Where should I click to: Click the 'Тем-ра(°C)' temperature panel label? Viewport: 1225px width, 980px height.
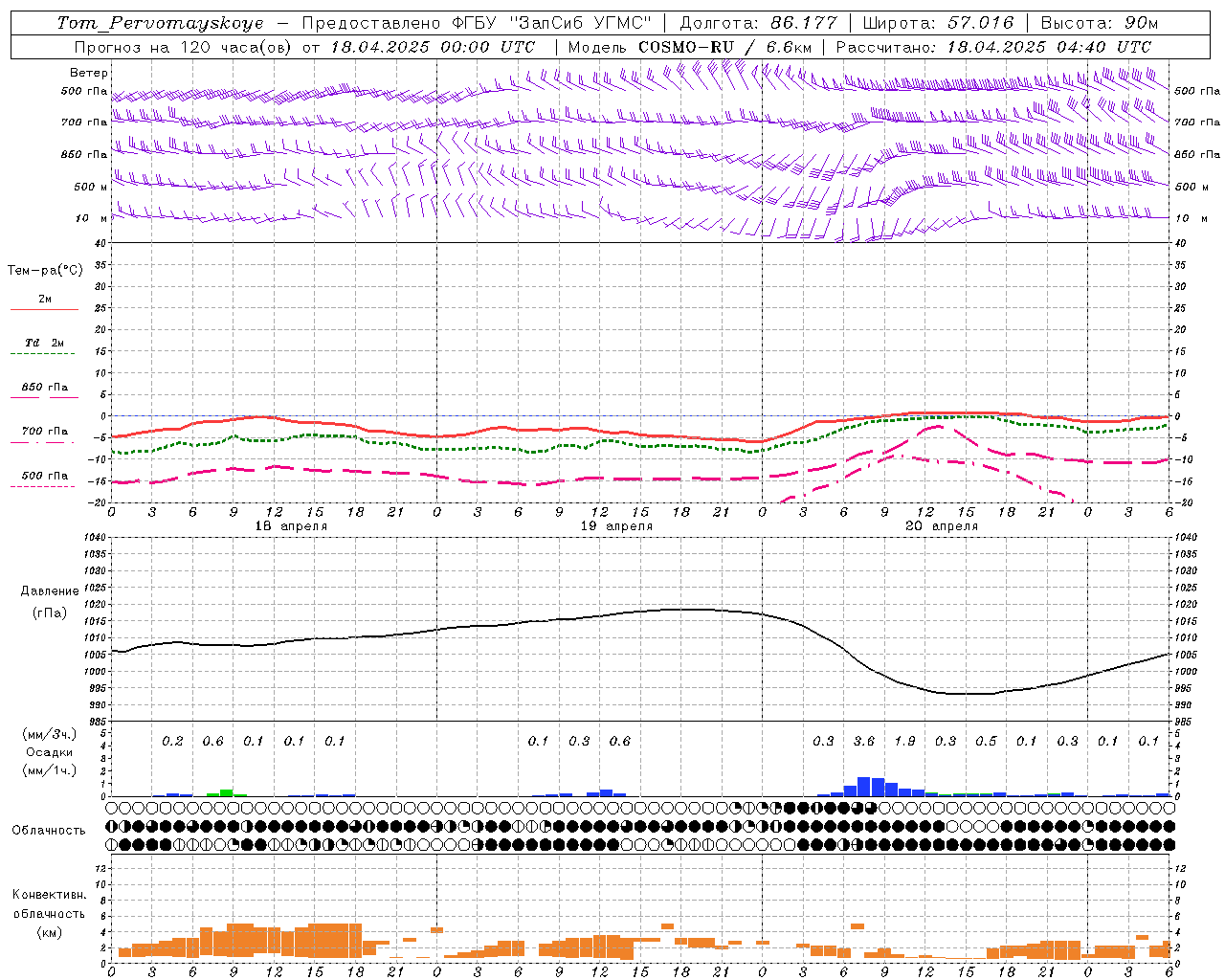45,271
